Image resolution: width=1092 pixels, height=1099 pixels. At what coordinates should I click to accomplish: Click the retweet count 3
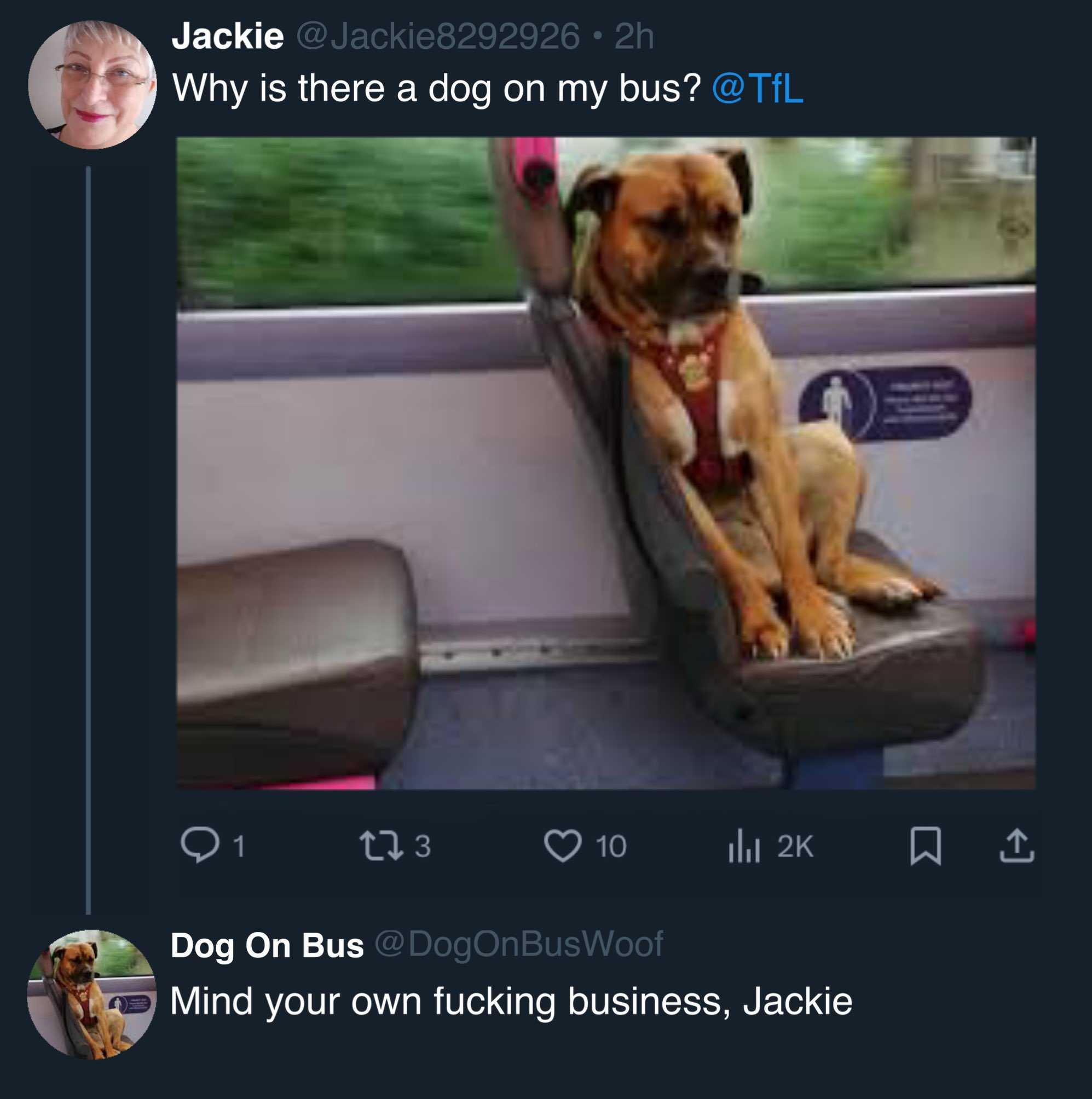(x=422, y=847)
